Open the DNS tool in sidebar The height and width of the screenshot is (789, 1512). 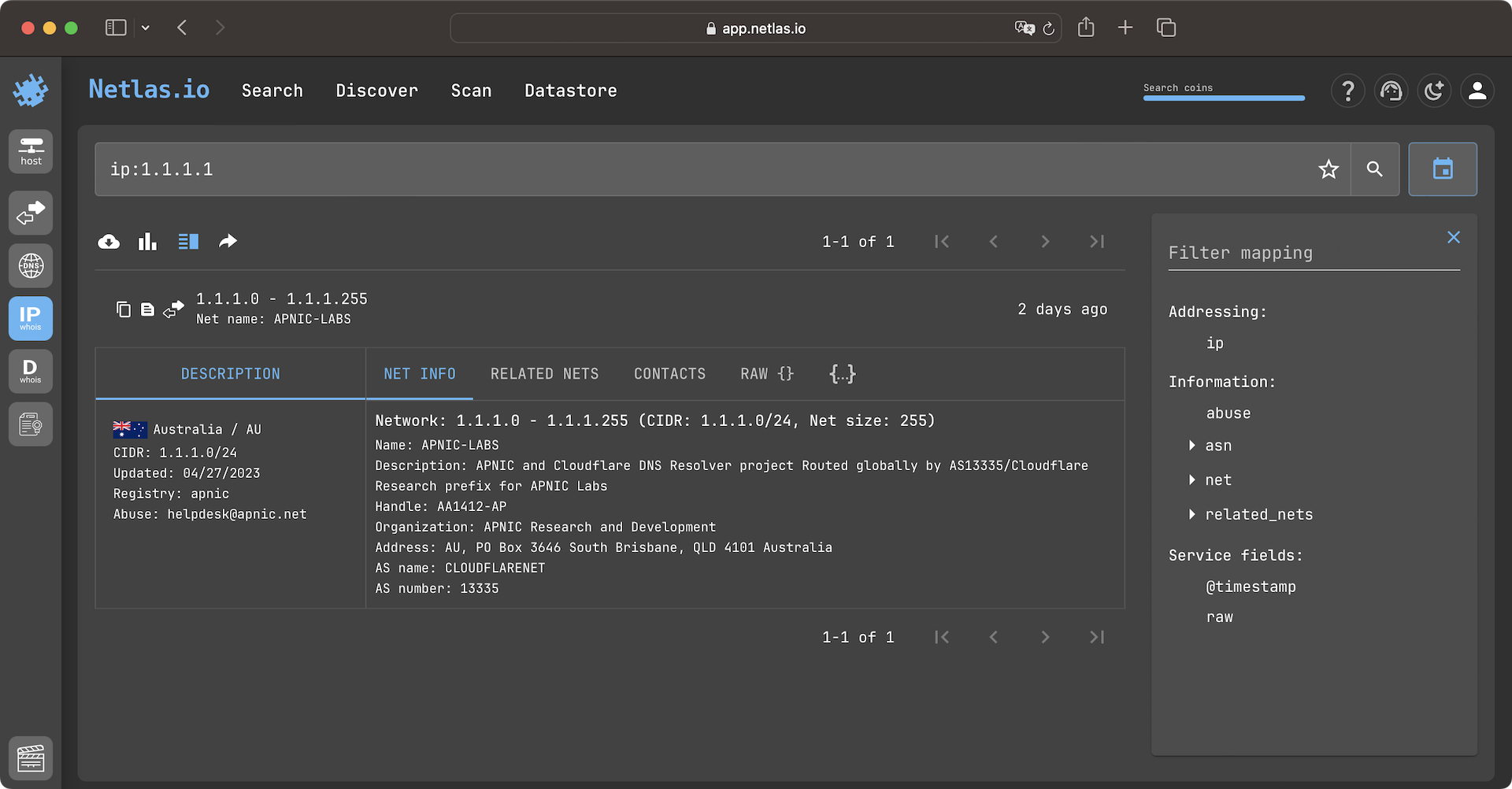tap(30, 265)
